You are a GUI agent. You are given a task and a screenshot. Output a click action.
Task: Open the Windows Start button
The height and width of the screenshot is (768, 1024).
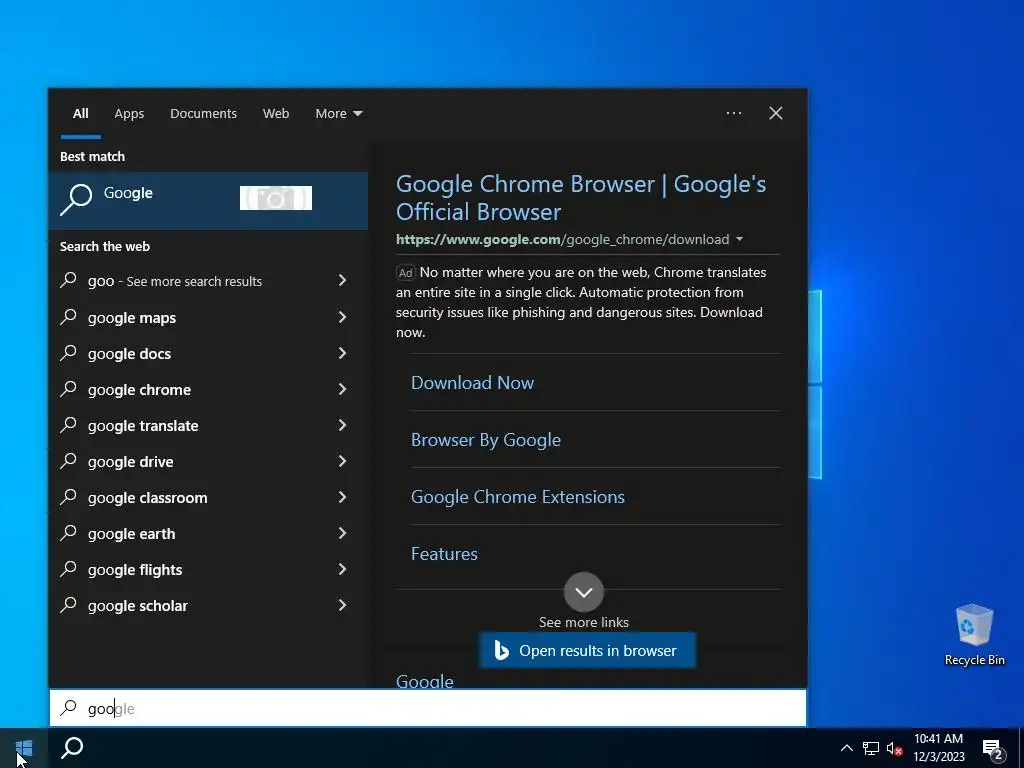coord(24,748)
